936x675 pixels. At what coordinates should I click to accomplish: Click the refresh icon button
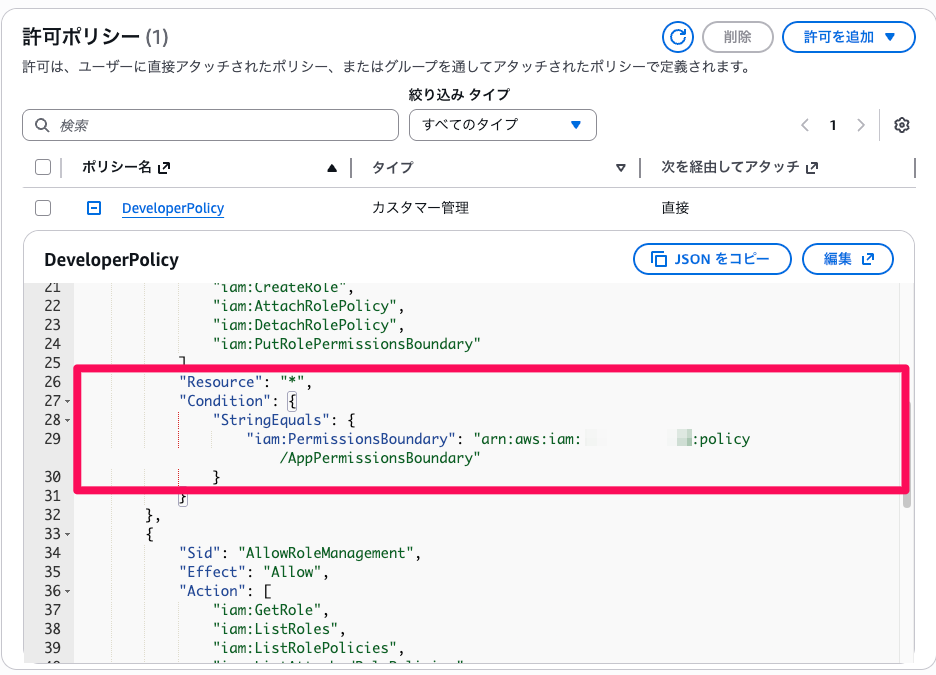tap(678, 37)
